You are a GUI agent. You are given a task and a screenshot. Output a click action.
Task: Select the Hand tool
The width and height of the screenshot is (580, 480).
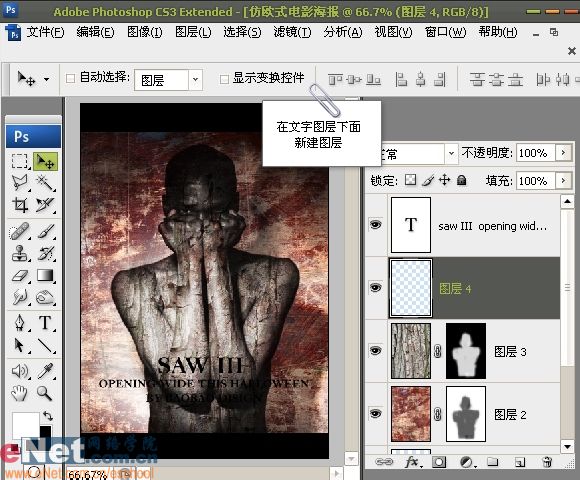pos(20,393)
